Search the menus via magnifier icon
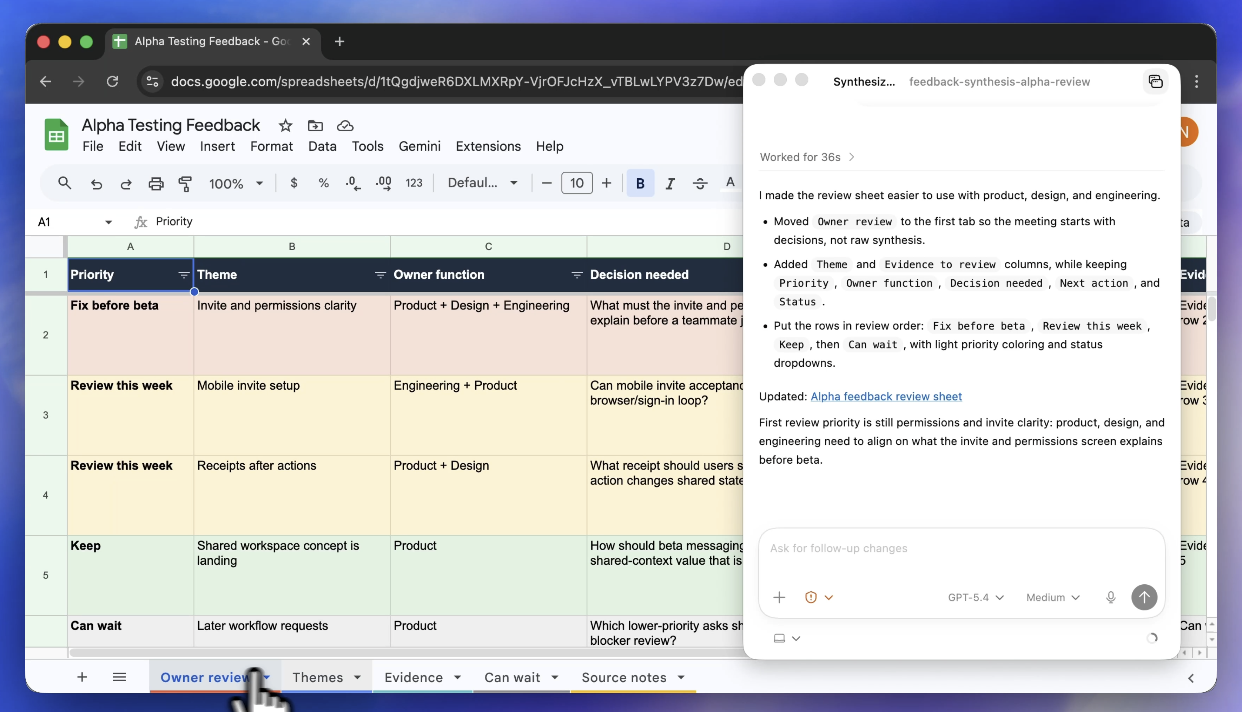1242x712 pixels. click(x=65, y=183)
